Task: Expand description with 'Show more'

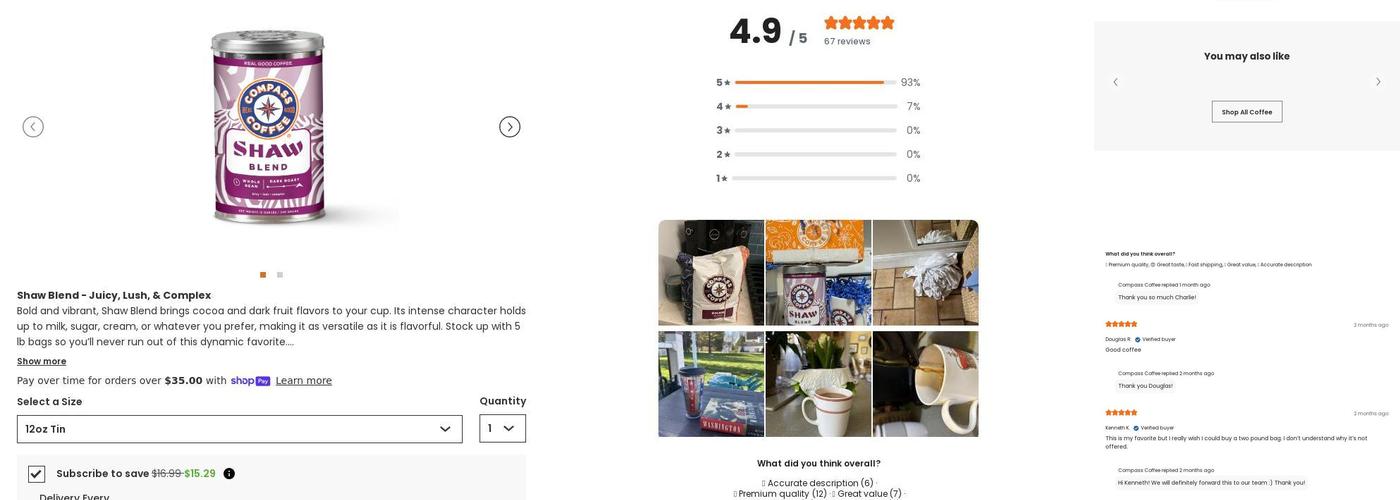Action: coord(42,362)
